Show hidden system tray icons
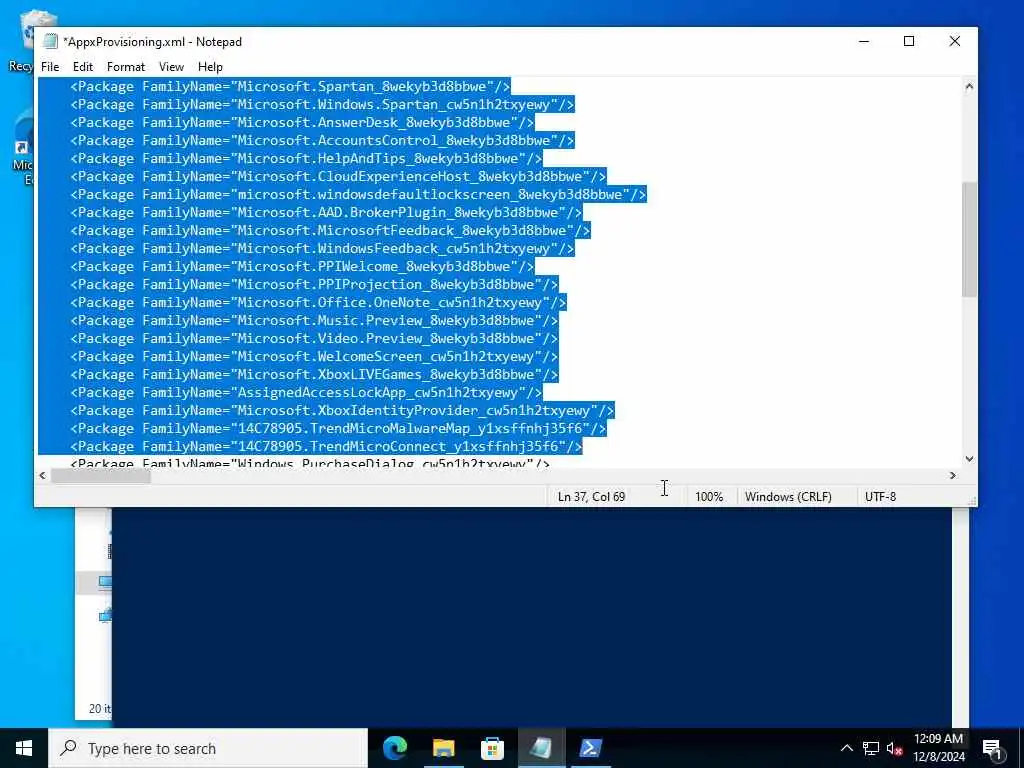The width and height of the screenshot is (1024, 768). pos(846,748)
